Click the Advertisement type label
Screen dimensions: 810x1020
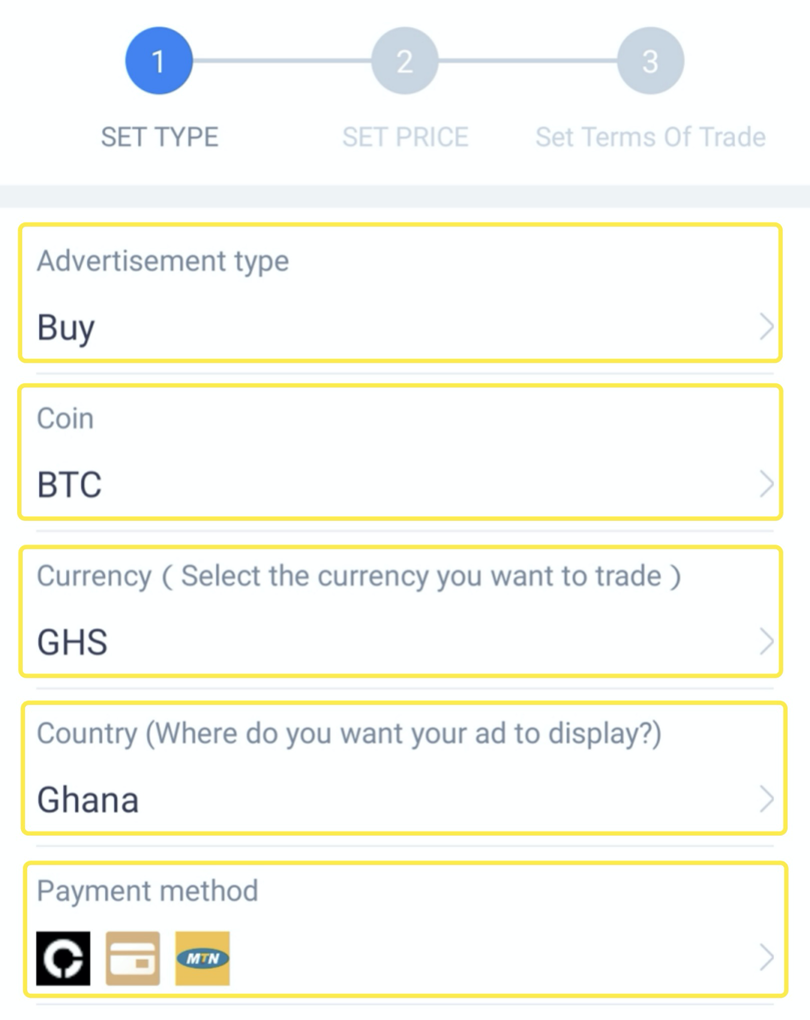point(163,261)
